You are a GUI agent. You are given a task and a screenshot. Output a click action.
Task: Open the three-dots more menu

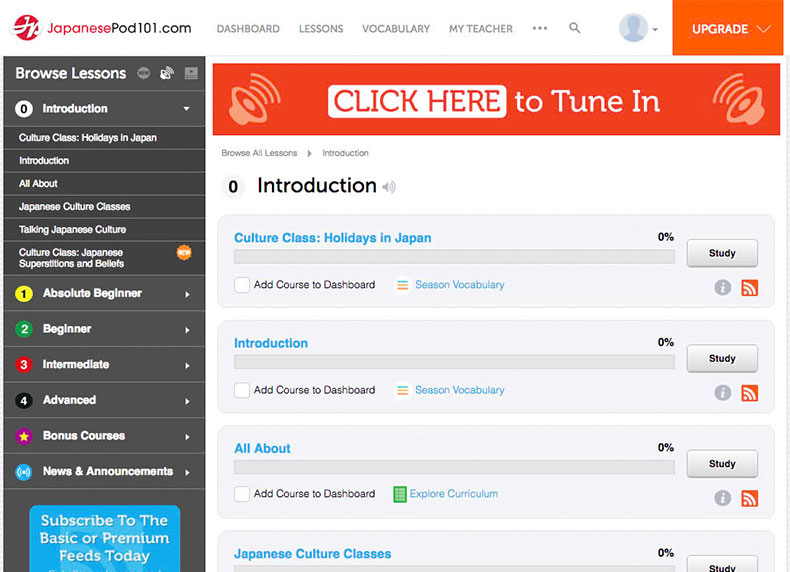540,28
